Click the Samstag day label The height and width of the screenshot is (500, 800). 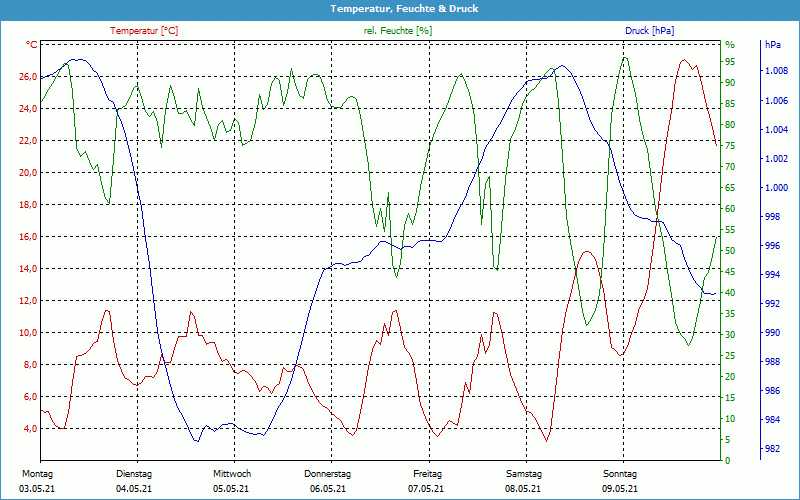[524, 474]
